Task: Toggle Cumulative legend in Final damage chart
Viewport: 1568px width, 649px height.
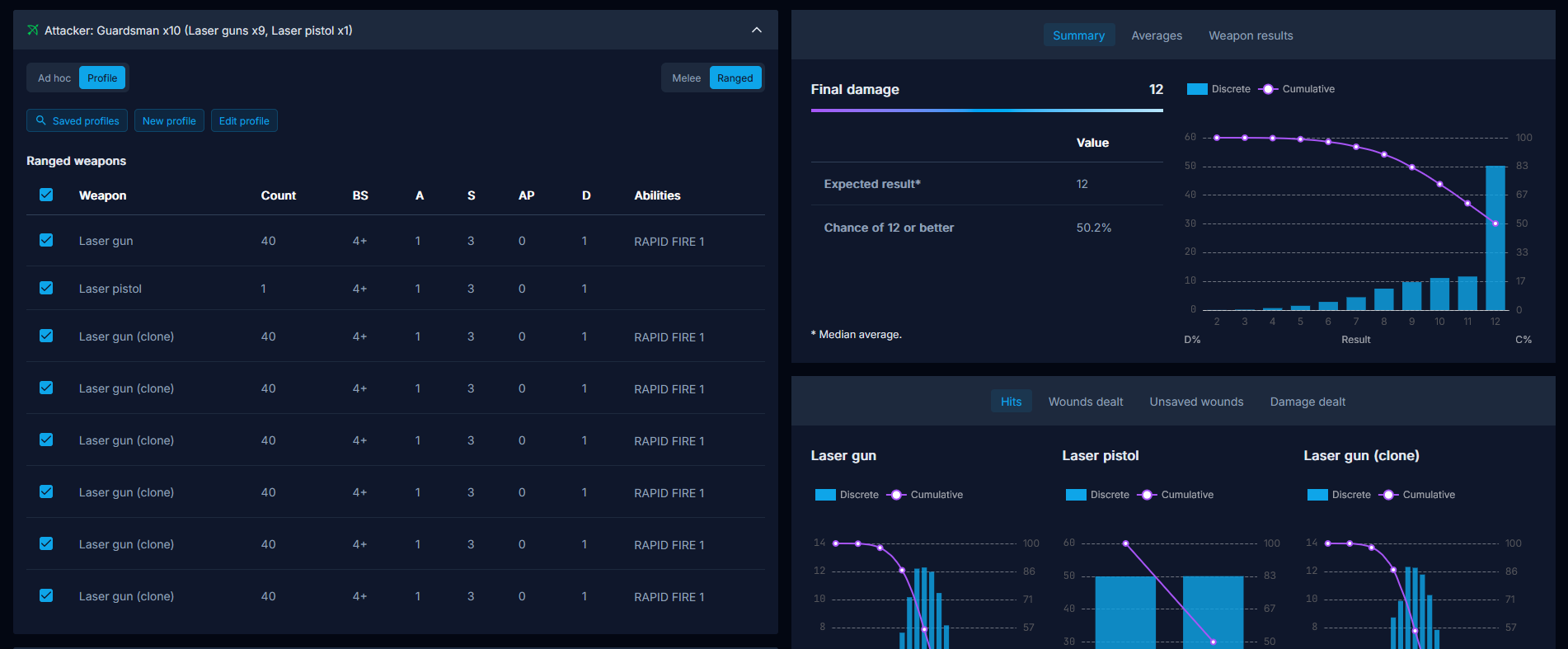Action: [x=1297, y=89]
